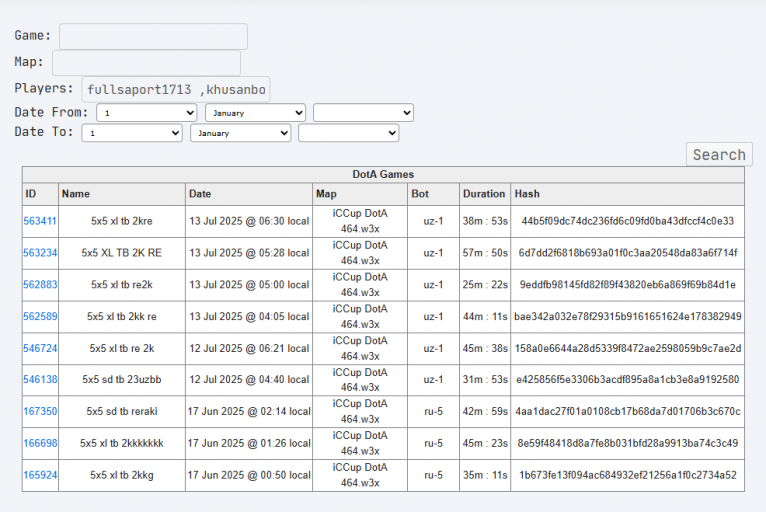The width and height of the screenshot is (766, 512).
Task: Click the Name column header
Action: pos(122,194)
